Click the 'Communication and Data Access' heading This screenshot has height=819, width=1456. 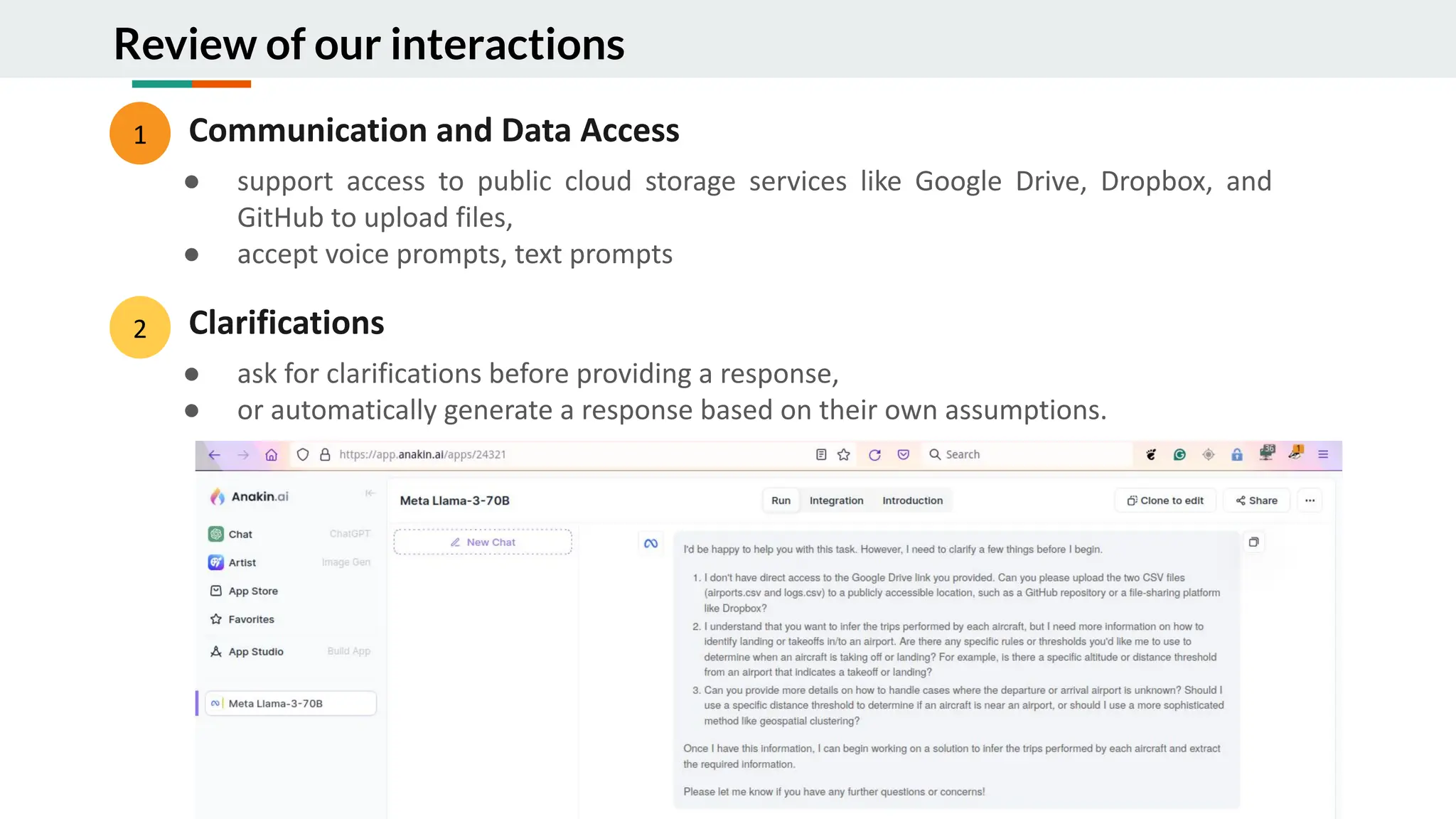434,131
